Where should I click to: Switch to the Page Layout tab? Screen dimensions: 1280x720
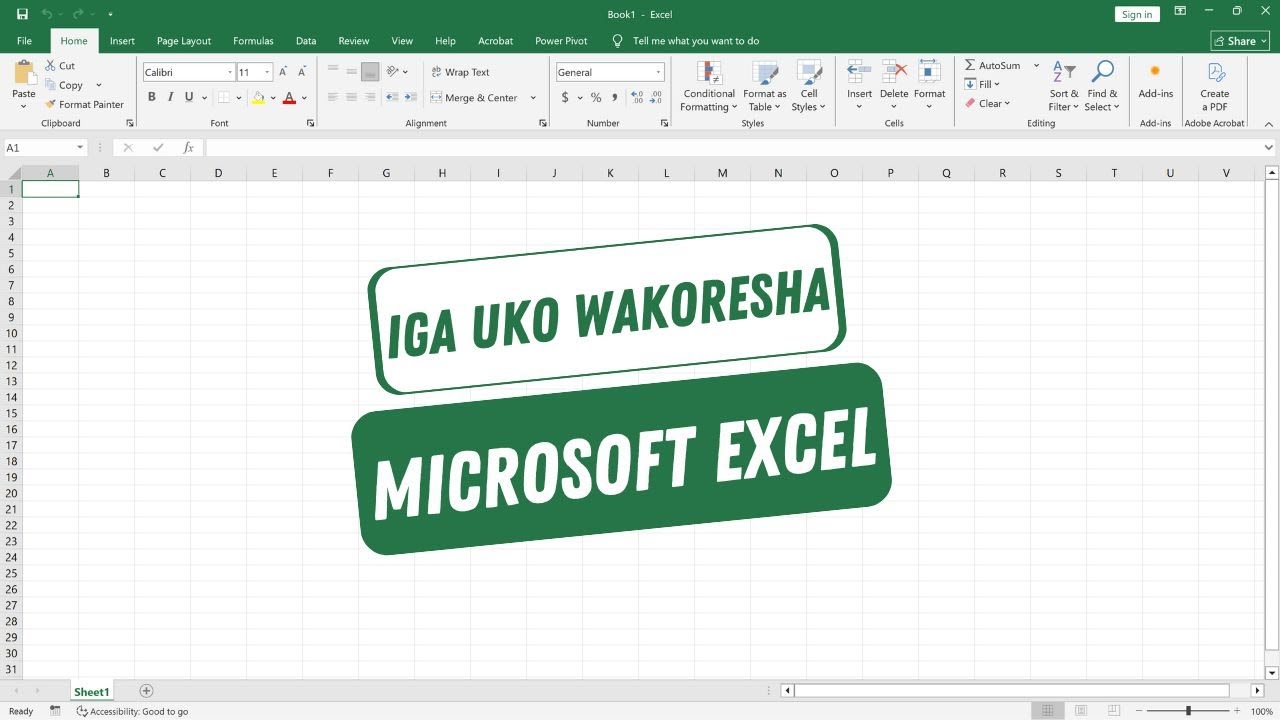[x=184, y=41]
